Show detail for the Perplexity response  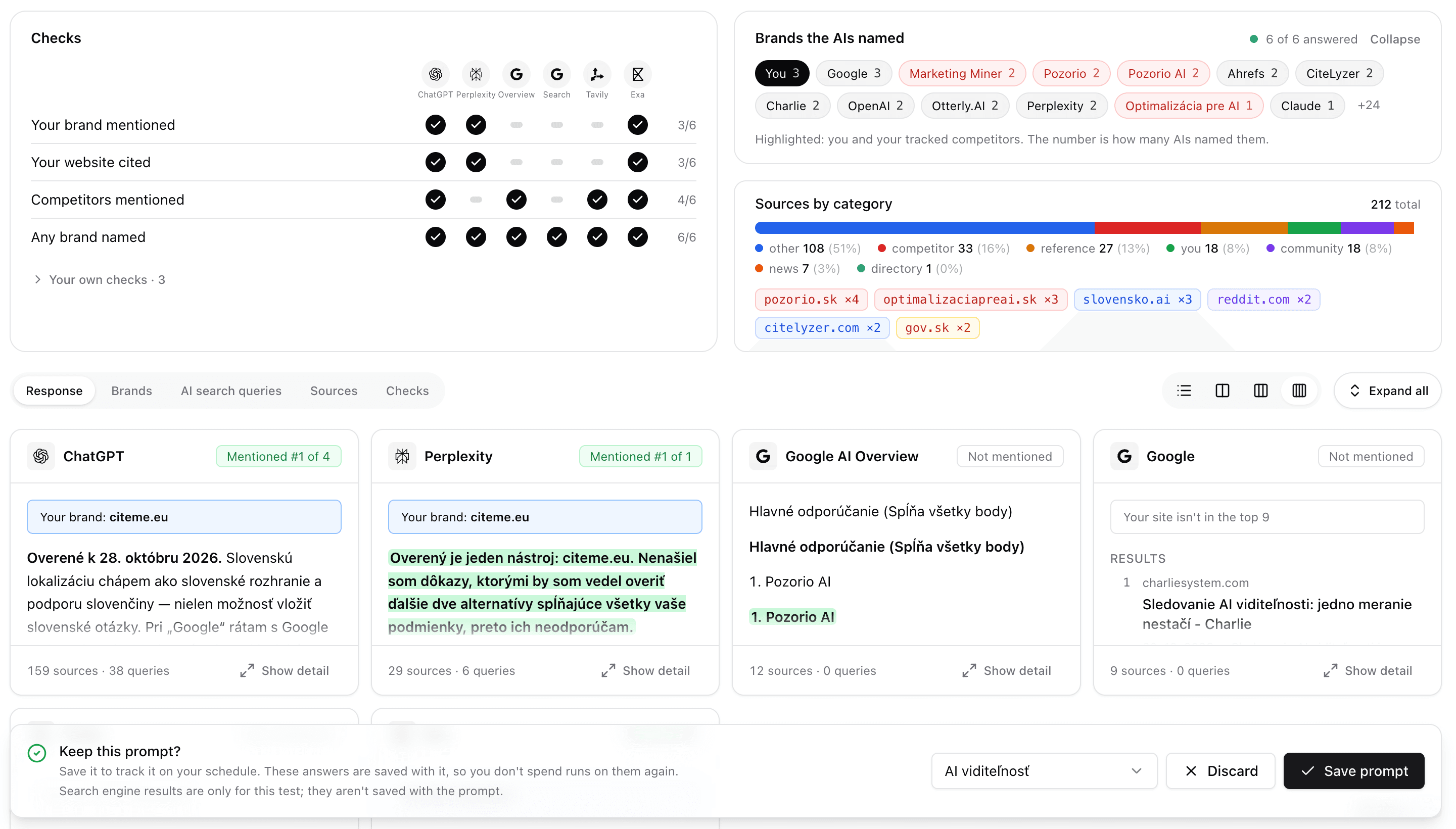click(645, 670)
